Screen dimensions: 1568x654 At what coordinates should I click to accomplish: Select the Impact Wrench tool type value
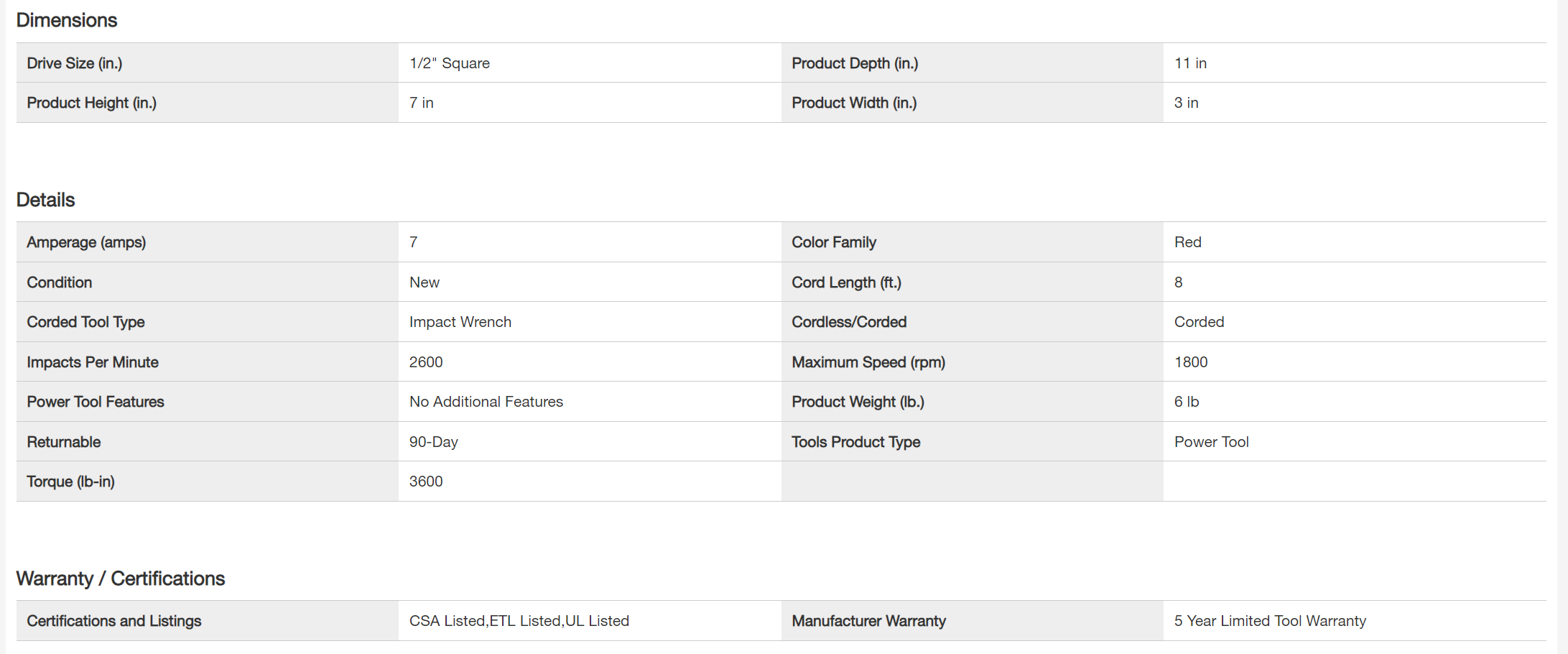click(x=460, y=322)
